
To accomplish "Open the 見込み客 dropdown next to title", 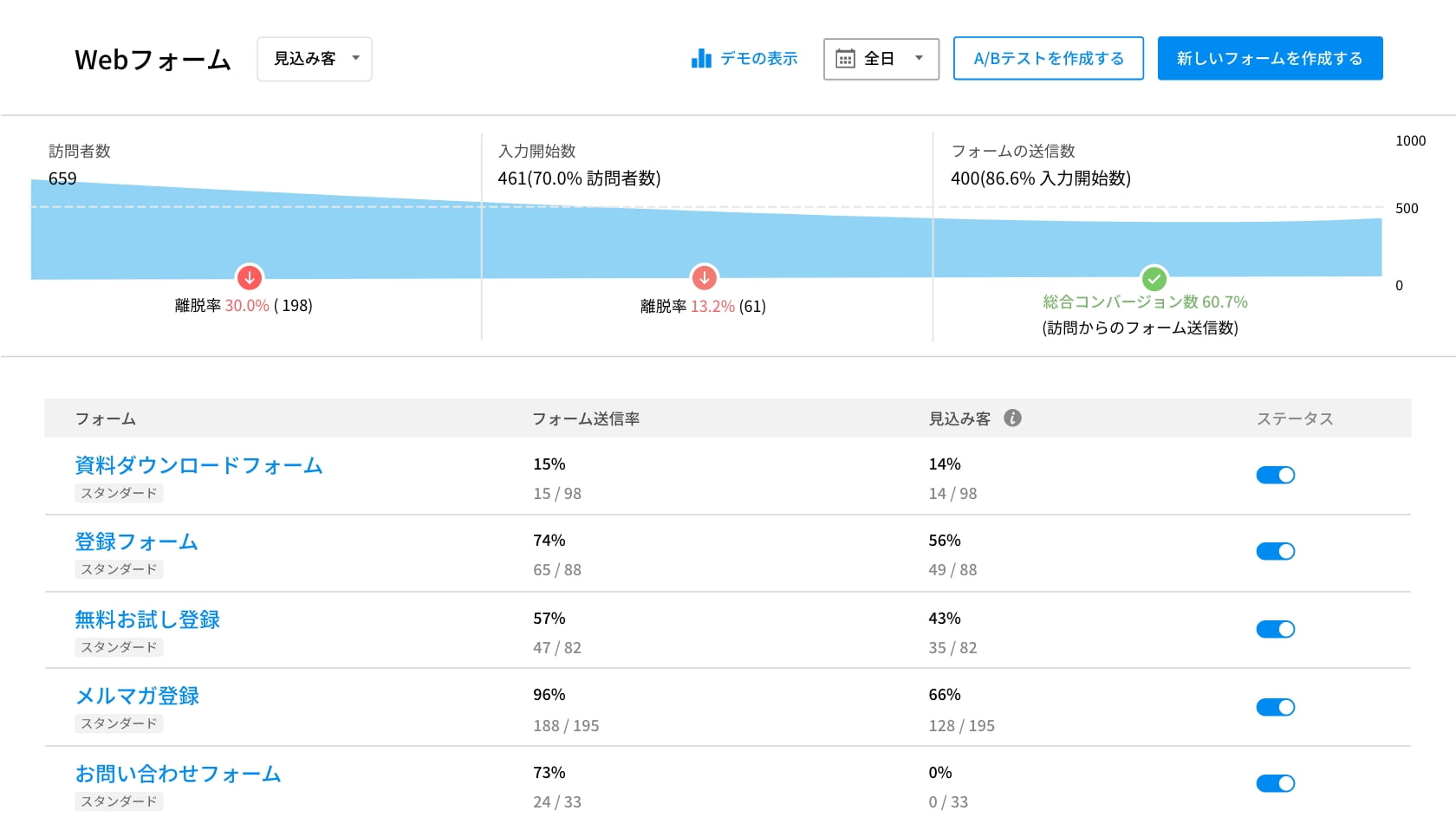I will click(315, 59).
